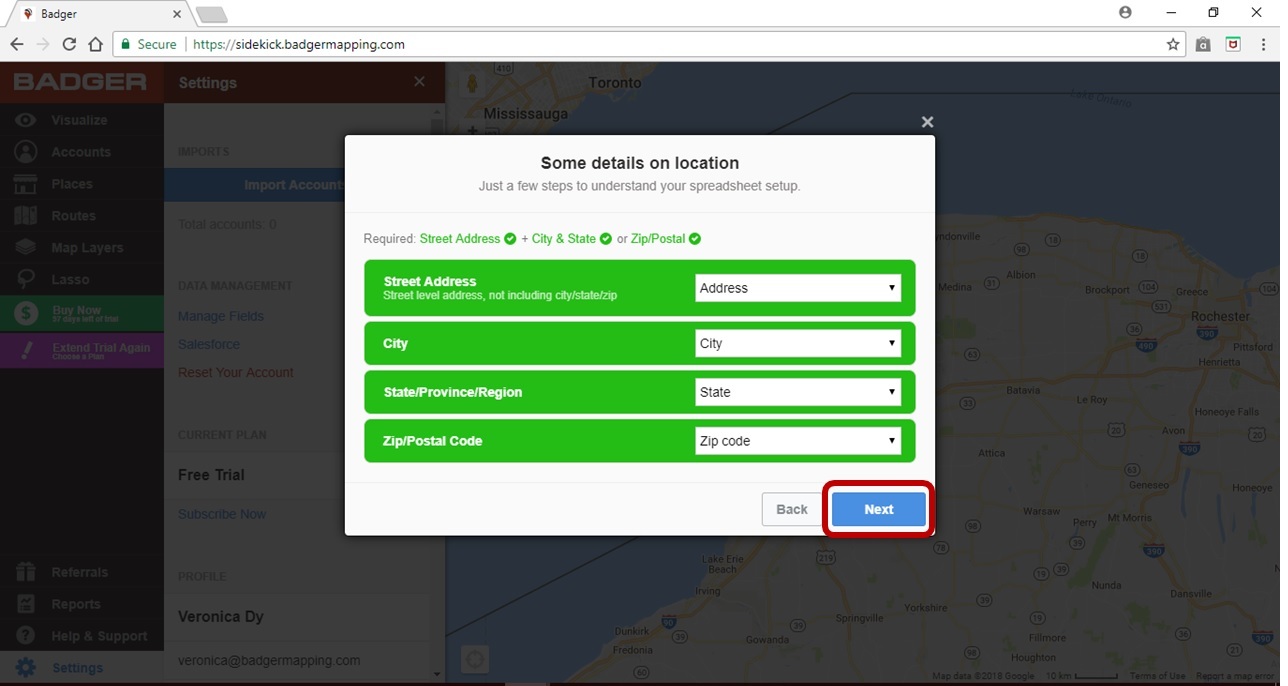The image size is (1288, 686).
Task: Click the red extension icon in Chrome toolbar
Action: pos(1233,44)
